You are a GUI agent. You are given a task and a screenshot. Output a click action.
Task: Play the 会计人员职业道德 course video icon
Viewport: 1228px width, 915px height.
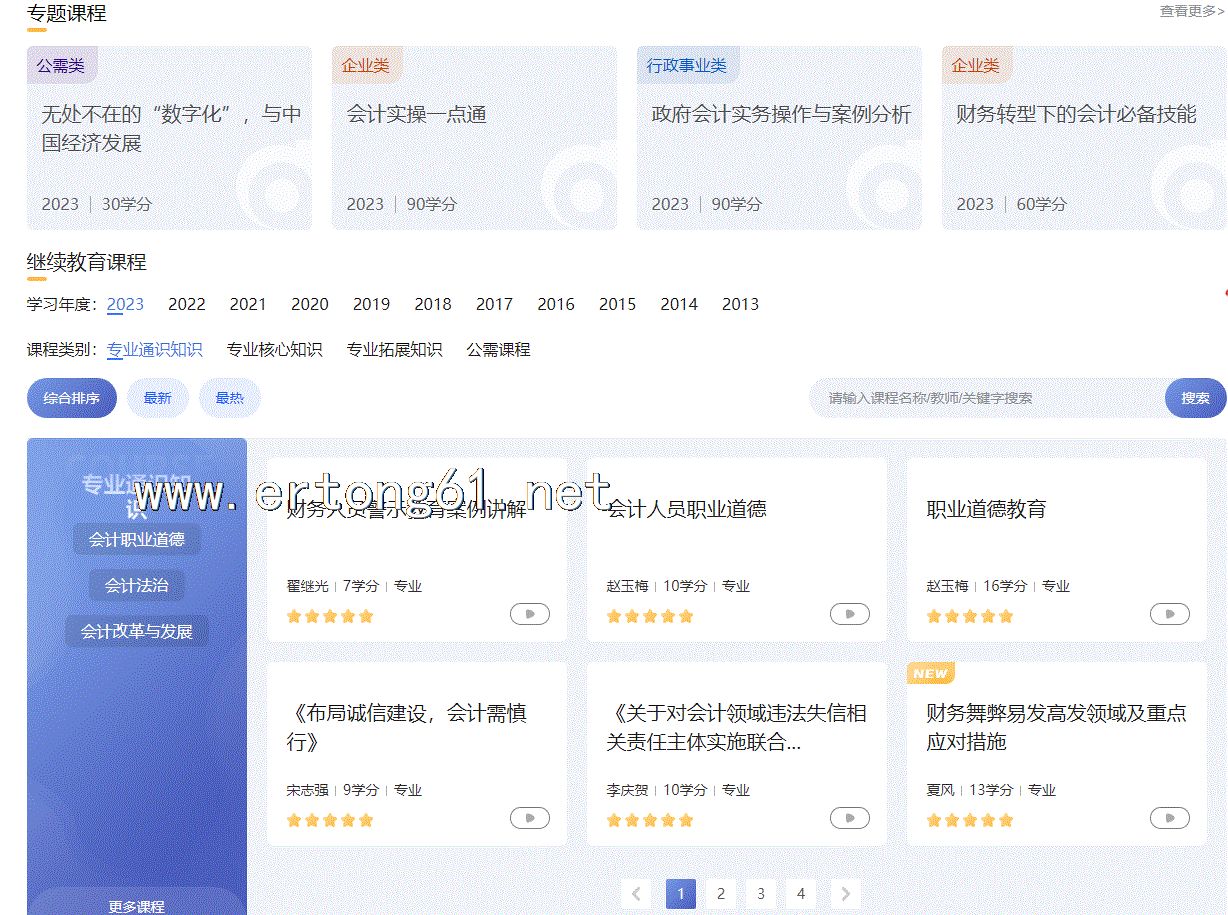[x=849, y=614]
